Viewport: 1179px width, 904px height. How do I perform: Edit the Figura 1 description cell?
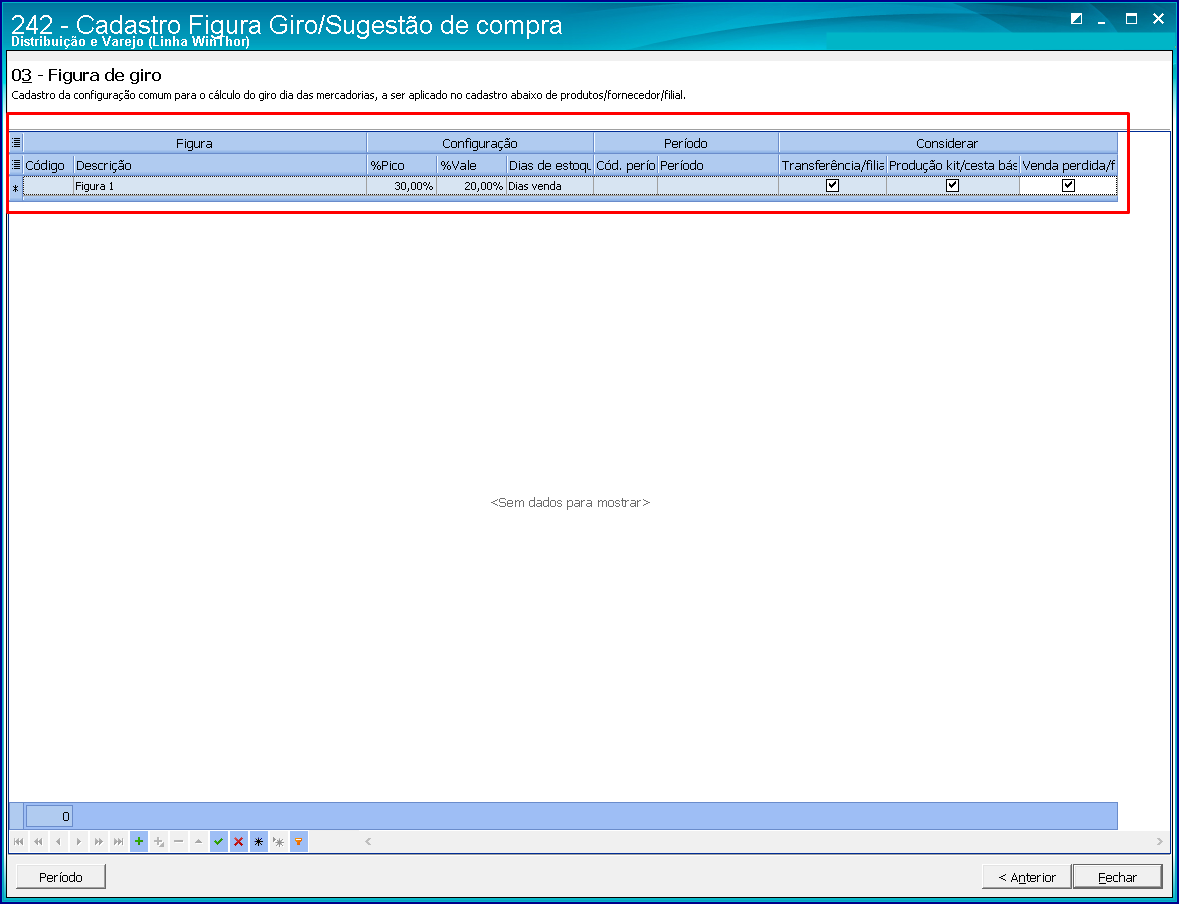click(x=220, y=186)
